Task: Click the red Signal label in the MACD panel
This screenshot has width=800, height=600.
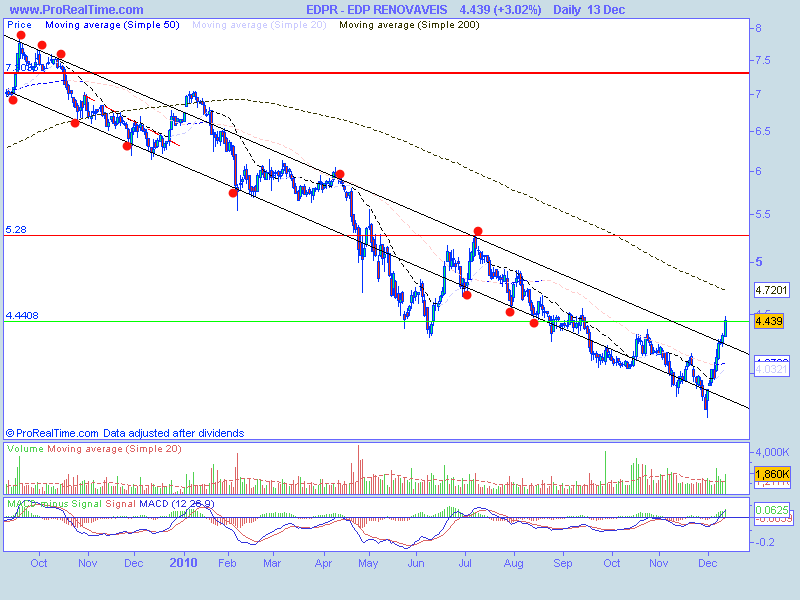Action: (120, 504)
